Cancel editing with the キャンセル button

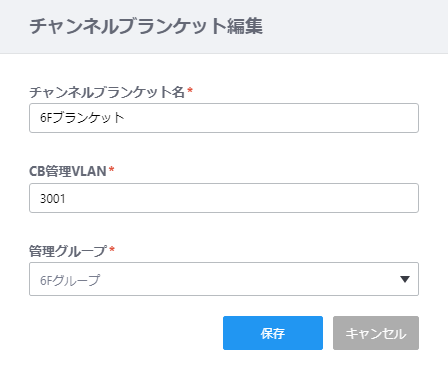click(x=376, y=333)
